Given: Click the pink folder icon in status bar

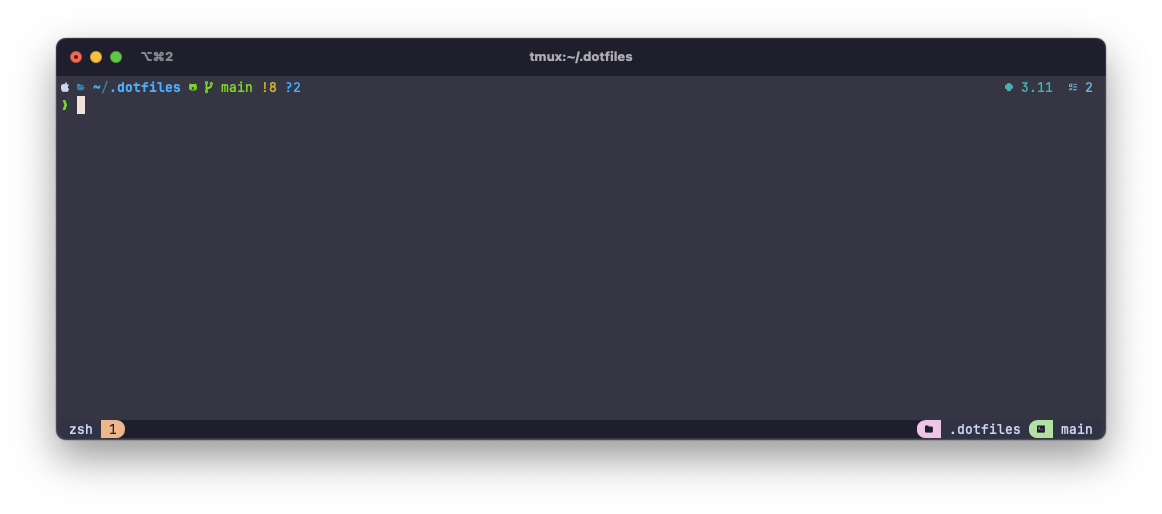Looking at the screenshot, I should [929, 429].
